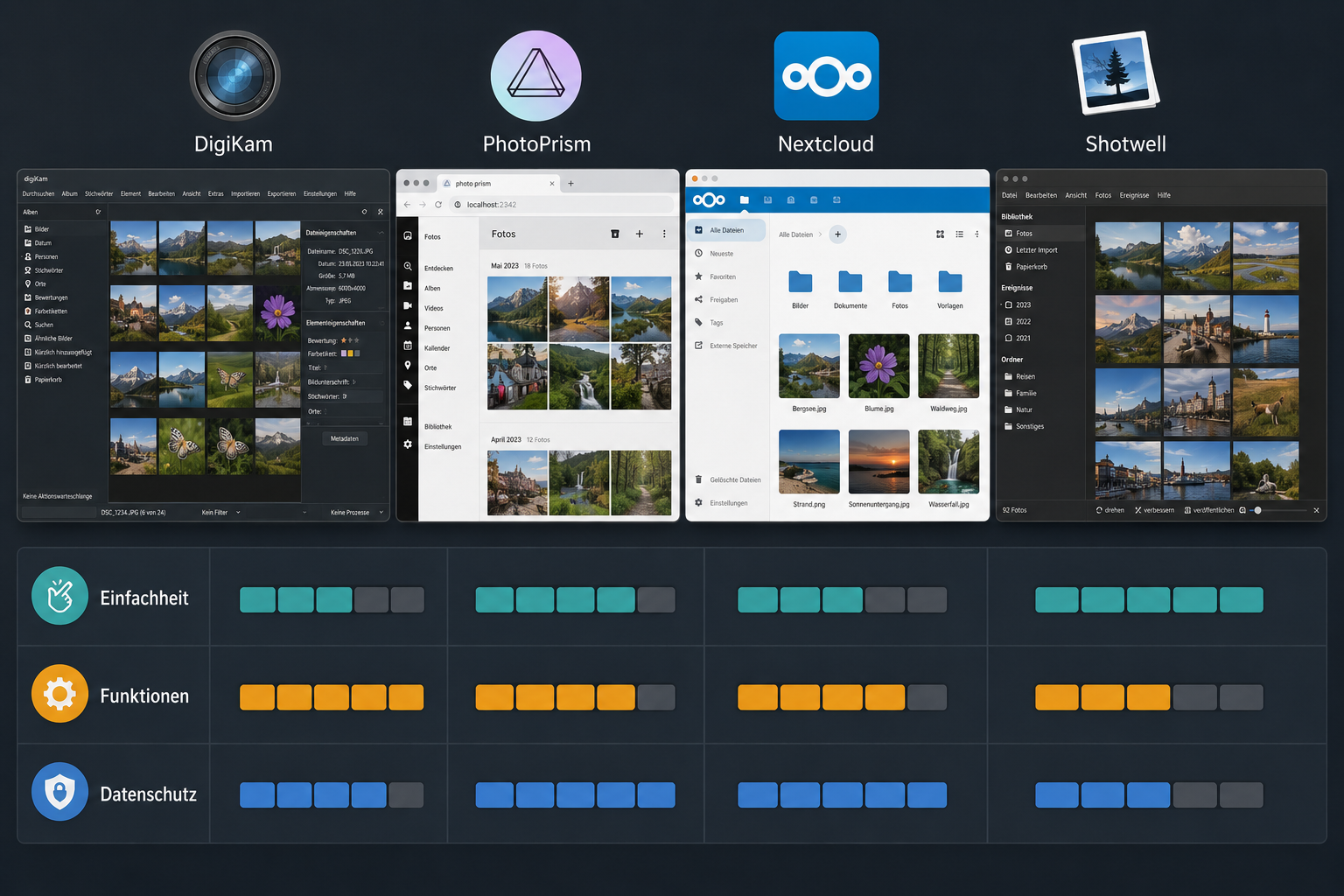Viewport: 1344px width, 896px height.
Task: Click purple flower thumbnail in digiKam
Action: coord(278,312)
